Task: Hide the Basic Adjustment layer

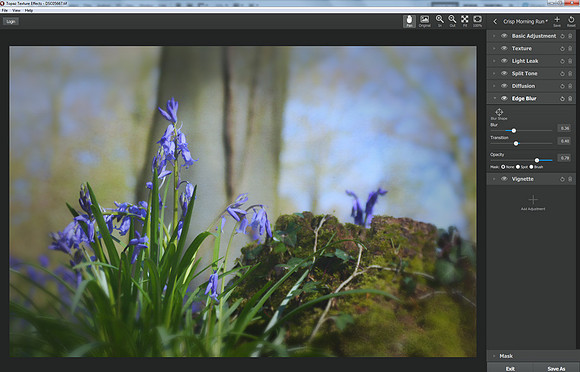Action: (x=504, y=36)
